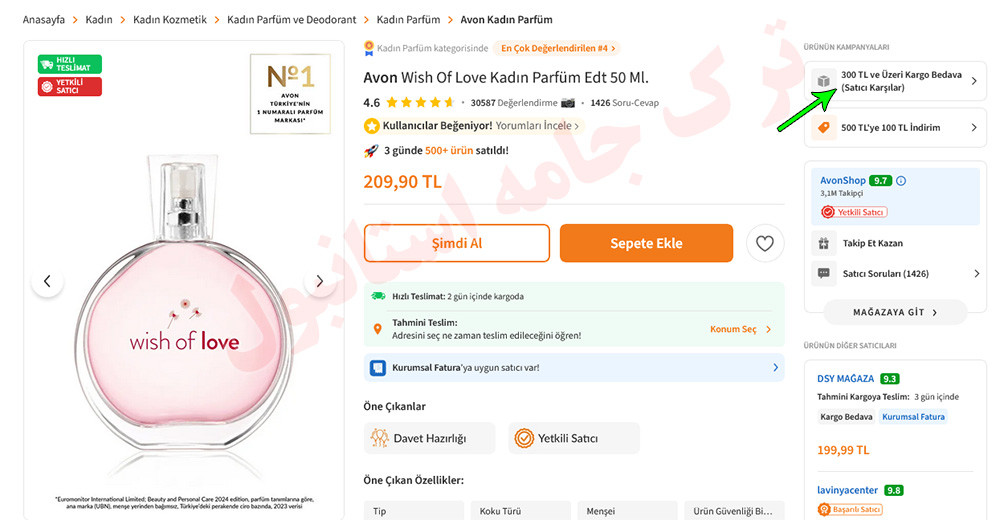Screen dimensions: 1000x520
Task: Open Konum Seç delivery location selector
Action: [740, 329]
